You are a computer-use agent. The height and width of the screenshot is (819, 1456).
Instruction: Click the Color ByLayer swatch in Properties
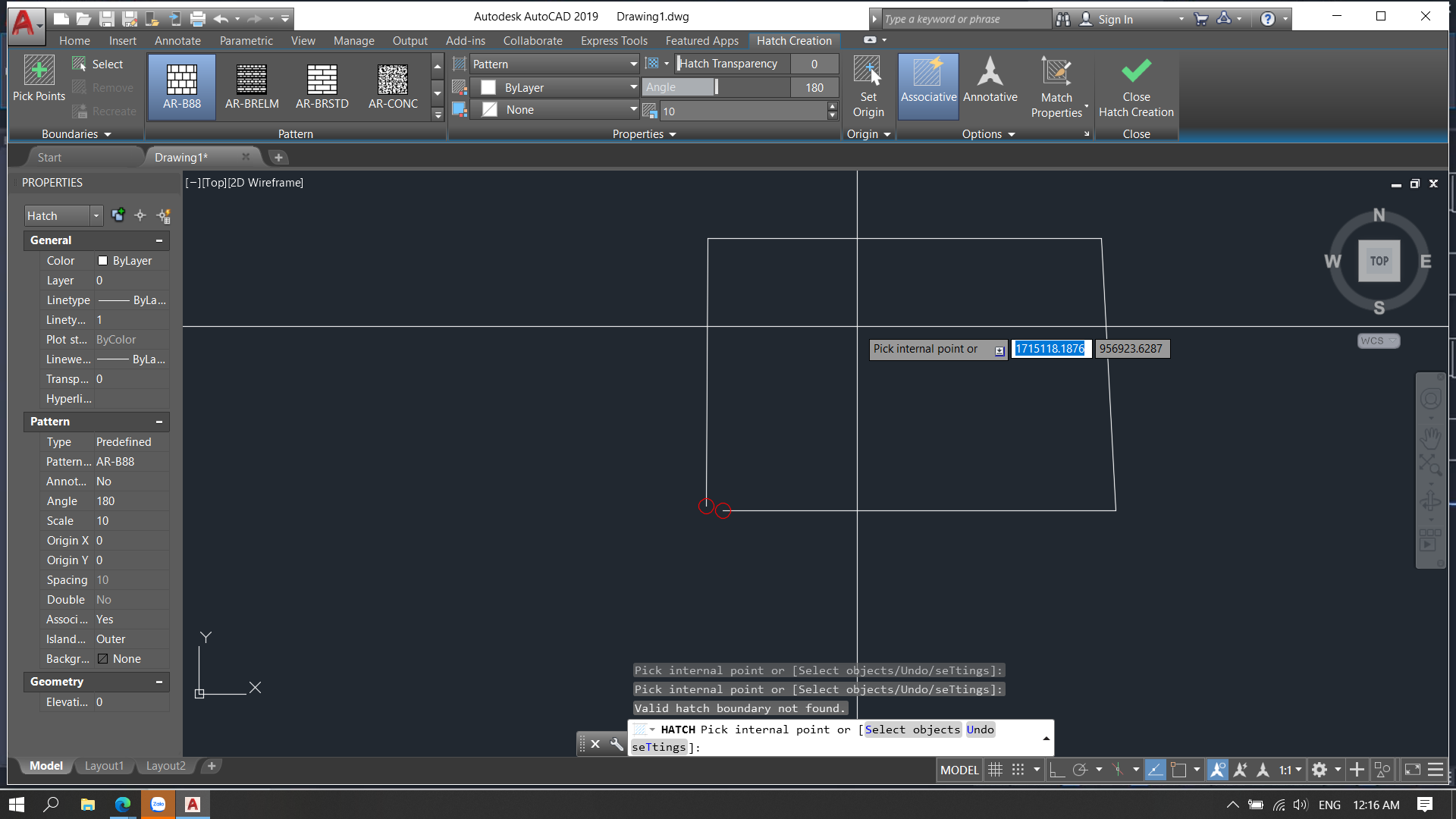(102, 261)
